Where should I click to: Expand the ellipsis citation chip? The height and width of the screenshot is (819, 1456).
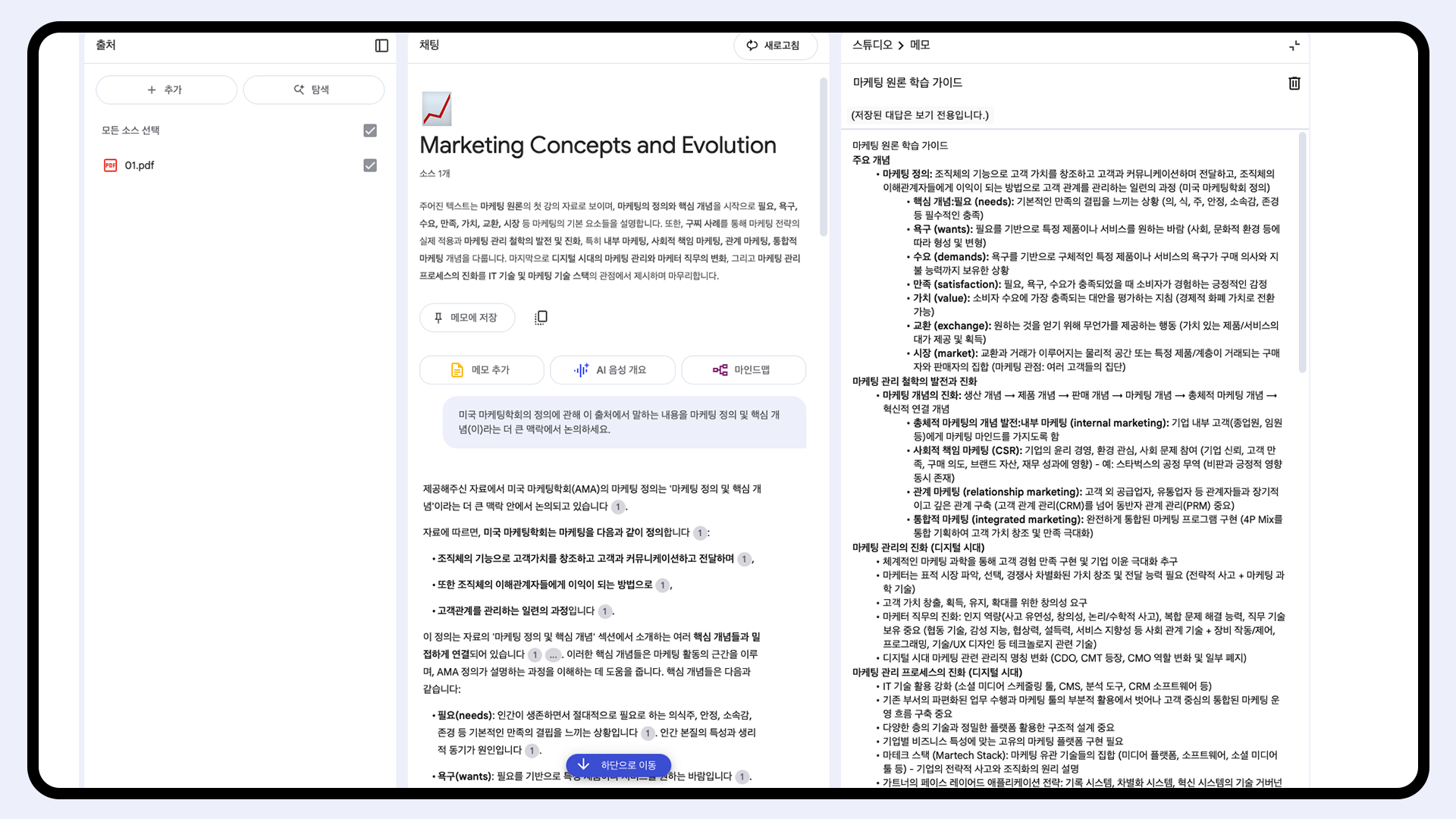tap(554, 654)
